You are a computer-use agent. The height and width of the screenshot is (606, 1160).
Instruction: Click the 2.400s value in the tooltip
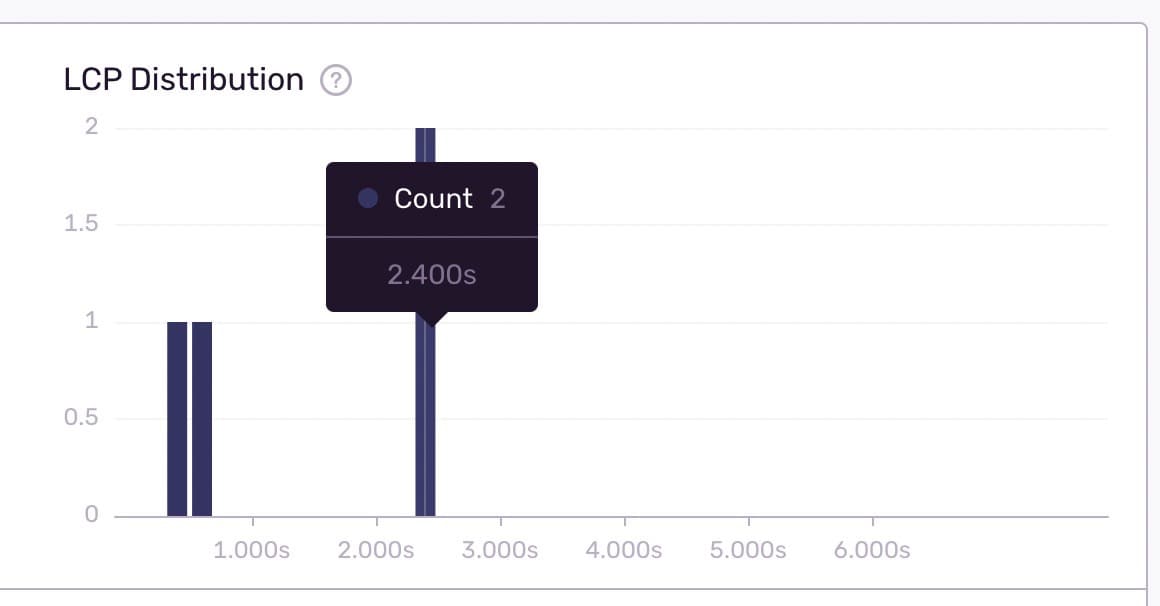click(x=432, y=274)
